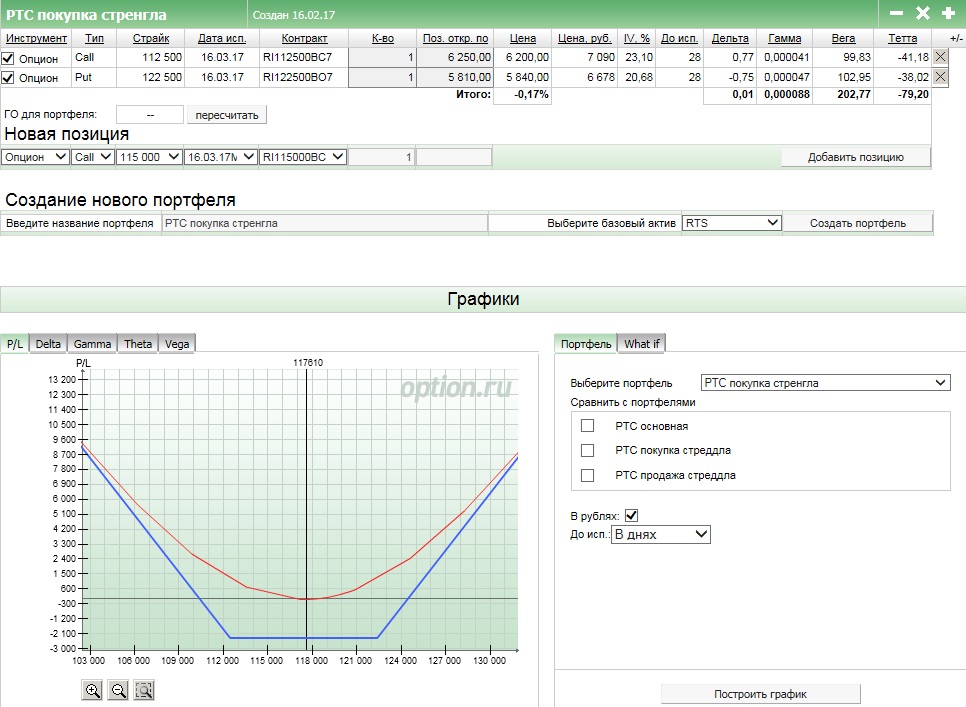Toggle the 'В рублях' checkbox

(x=631, y=516)
